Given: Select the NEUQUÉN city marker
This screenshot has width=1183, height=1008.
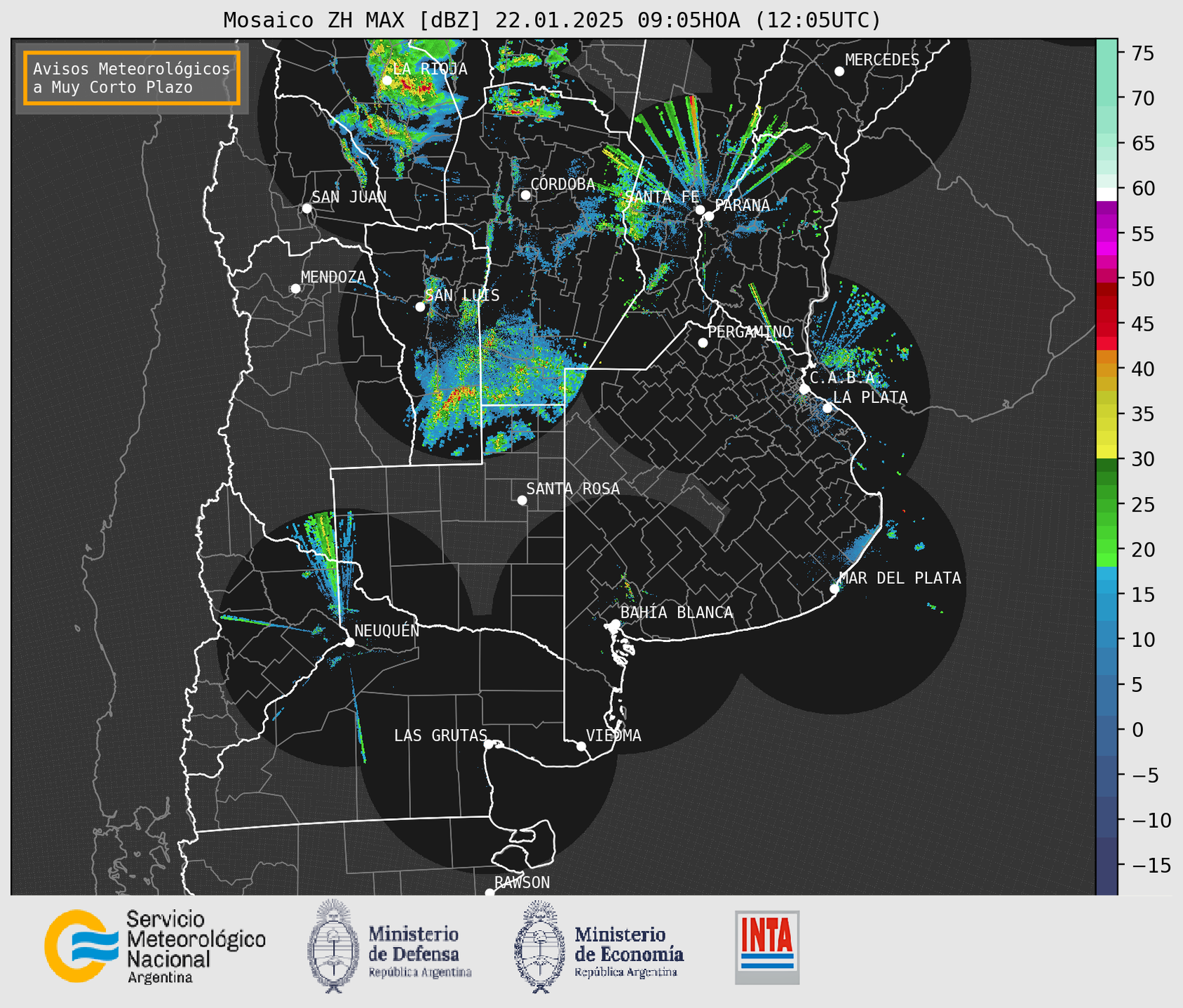Looking at the screenshot, I should pos(349,642).
